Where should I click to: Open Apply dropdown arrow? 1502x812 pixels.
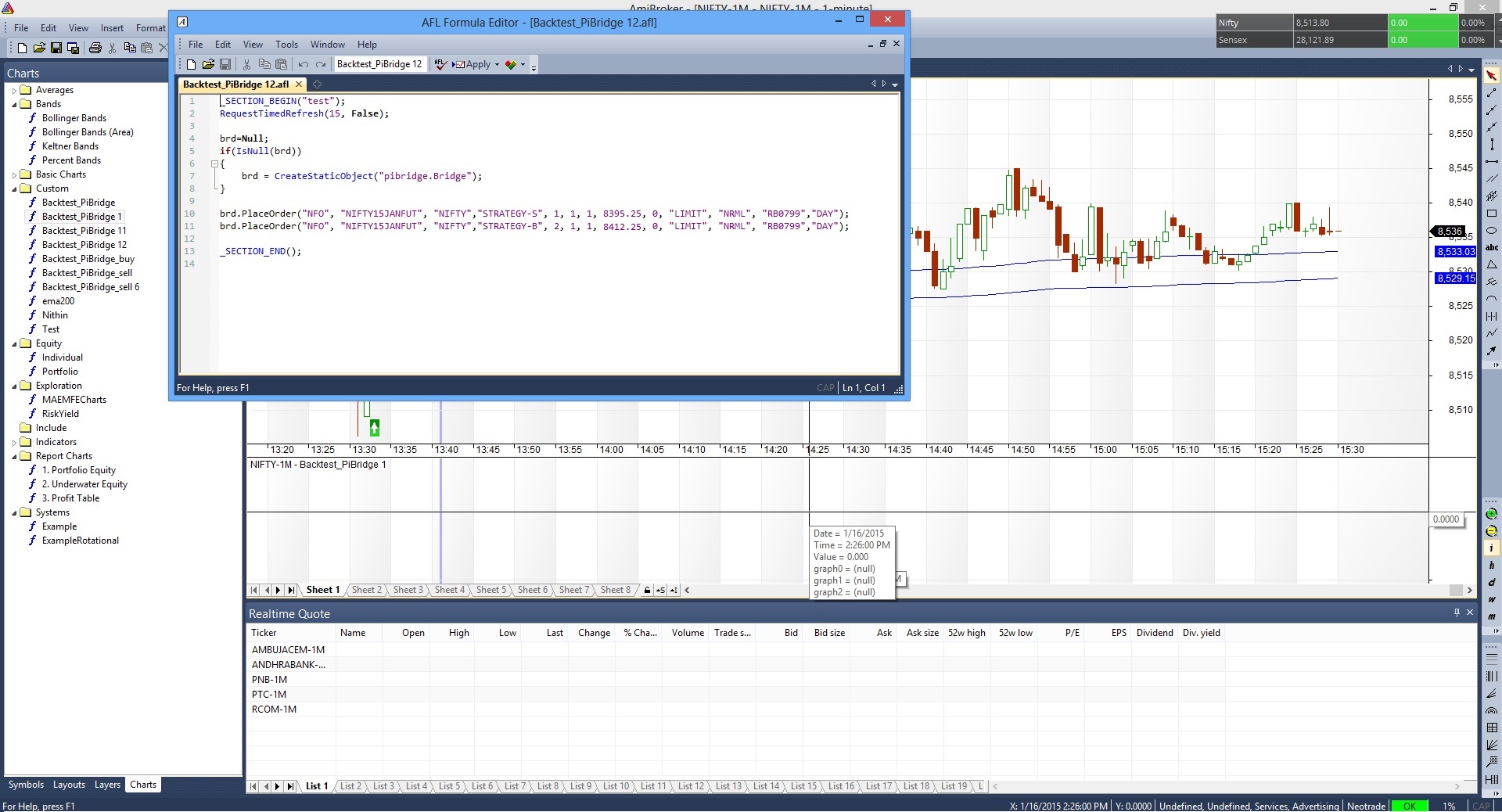click(x=497, y=64)
